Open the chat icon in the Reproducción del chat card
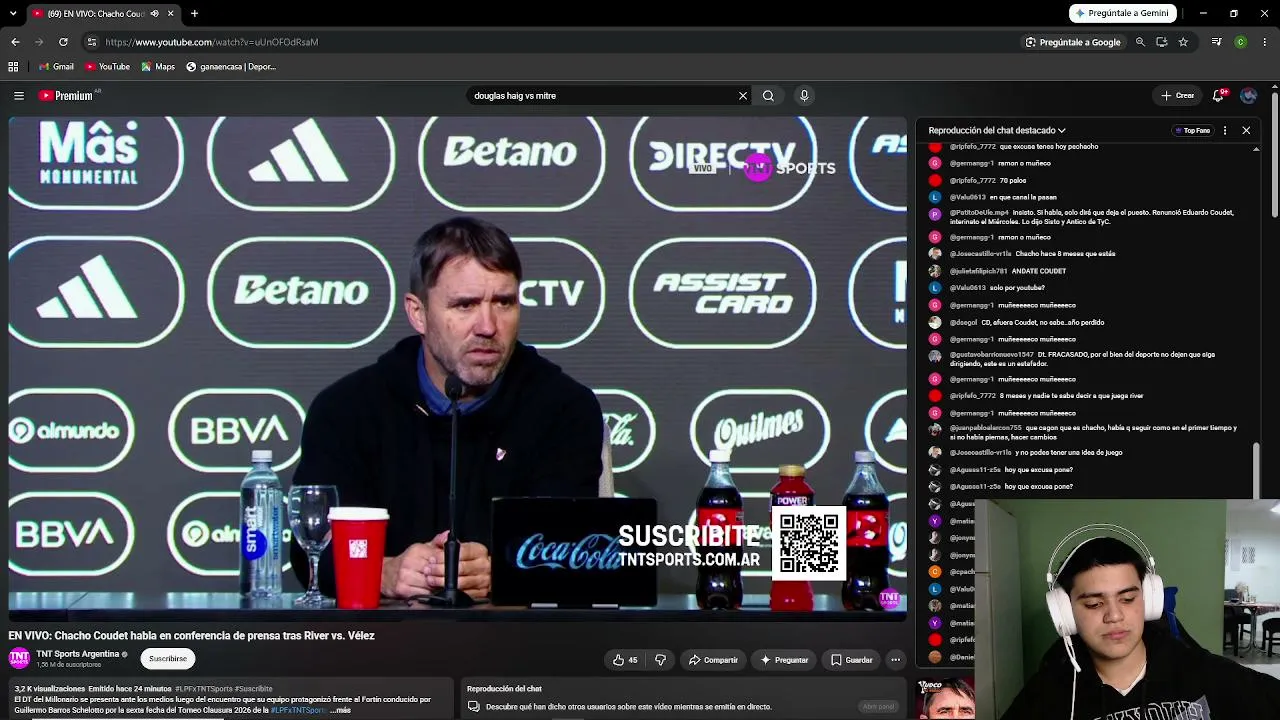Viewport: 1280px width, 720px height. pos(473,707)
